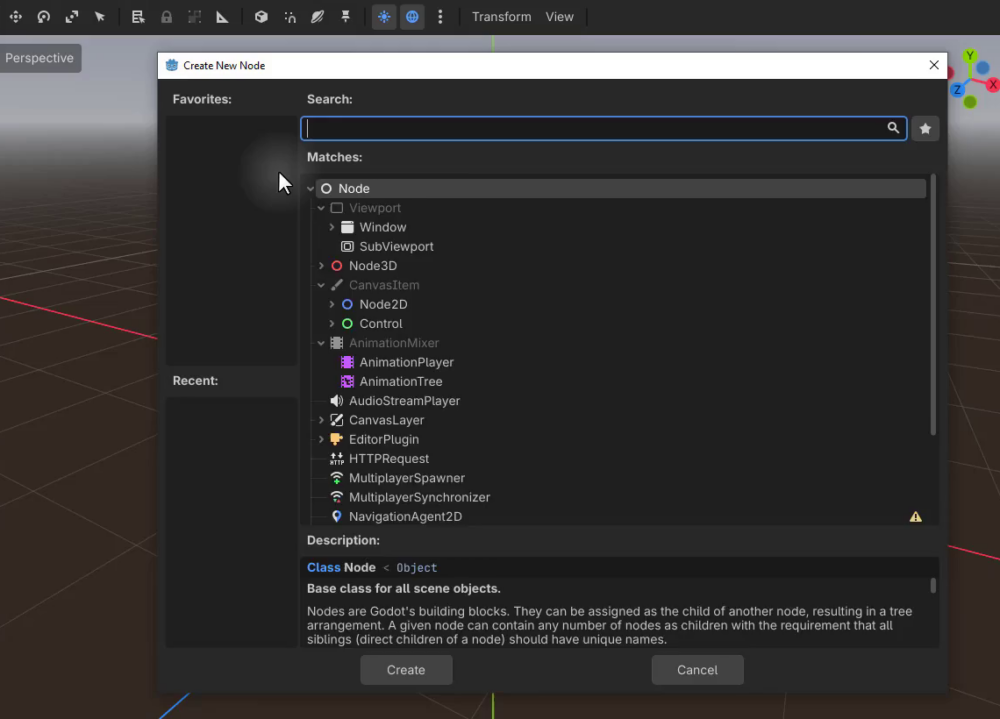Toggle preview environment globe

click(412, 17)
